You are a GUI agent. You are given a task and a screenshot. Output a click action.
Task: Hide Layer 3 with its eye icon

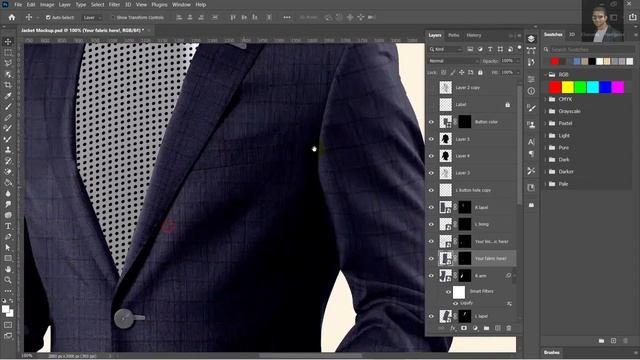(431, 173)
